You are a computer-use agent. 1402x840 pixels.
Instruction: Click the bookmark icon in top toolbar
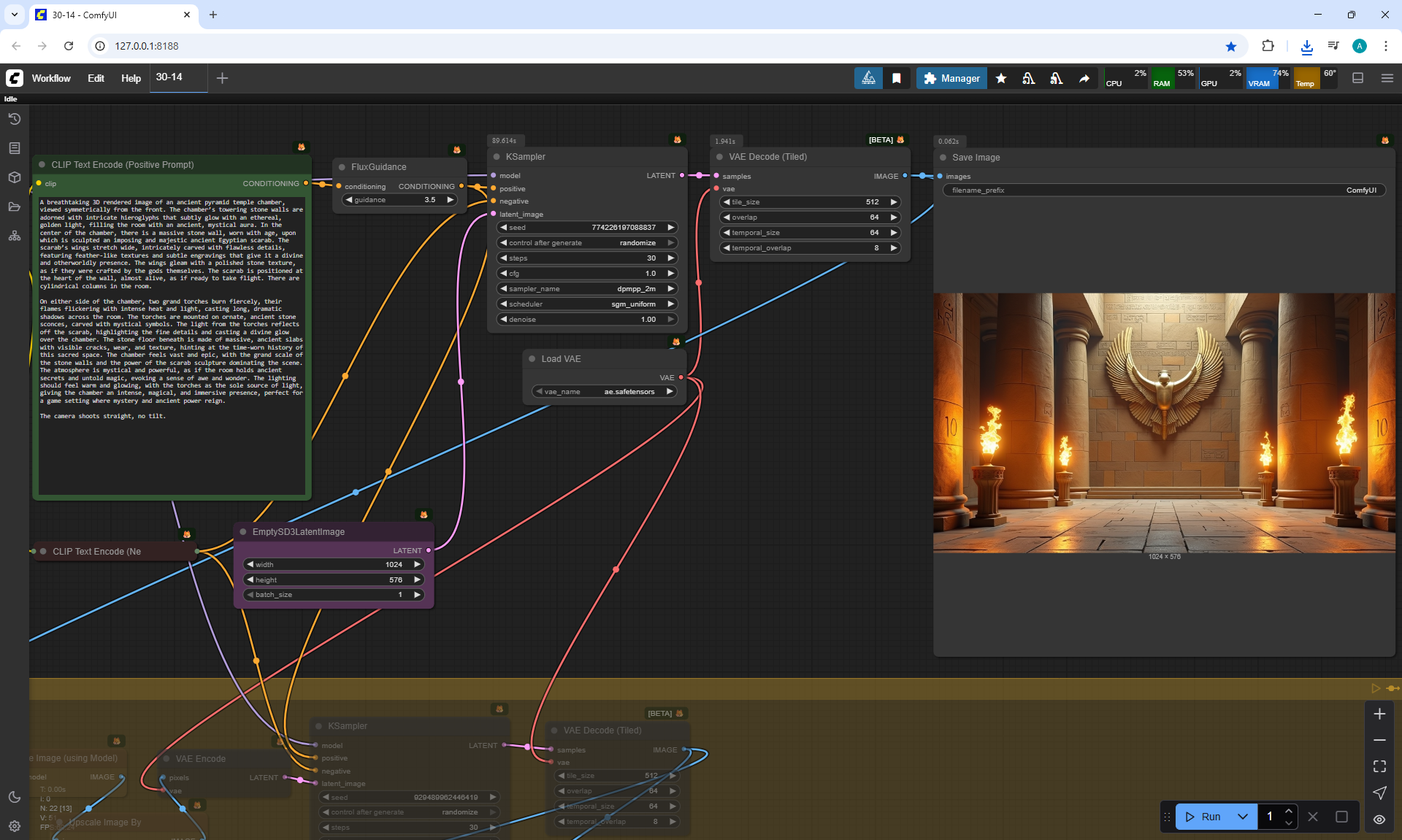point(897,78)
